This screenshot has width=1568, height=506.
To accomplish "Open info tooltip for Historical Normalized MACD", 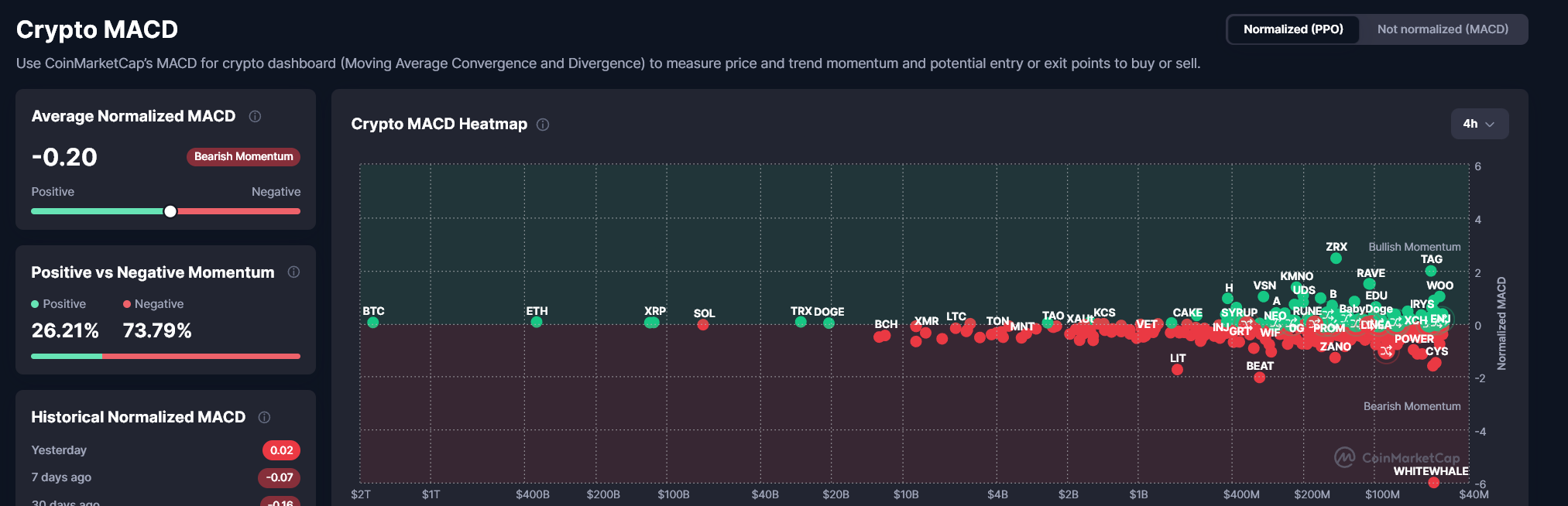I will point(264,417).
